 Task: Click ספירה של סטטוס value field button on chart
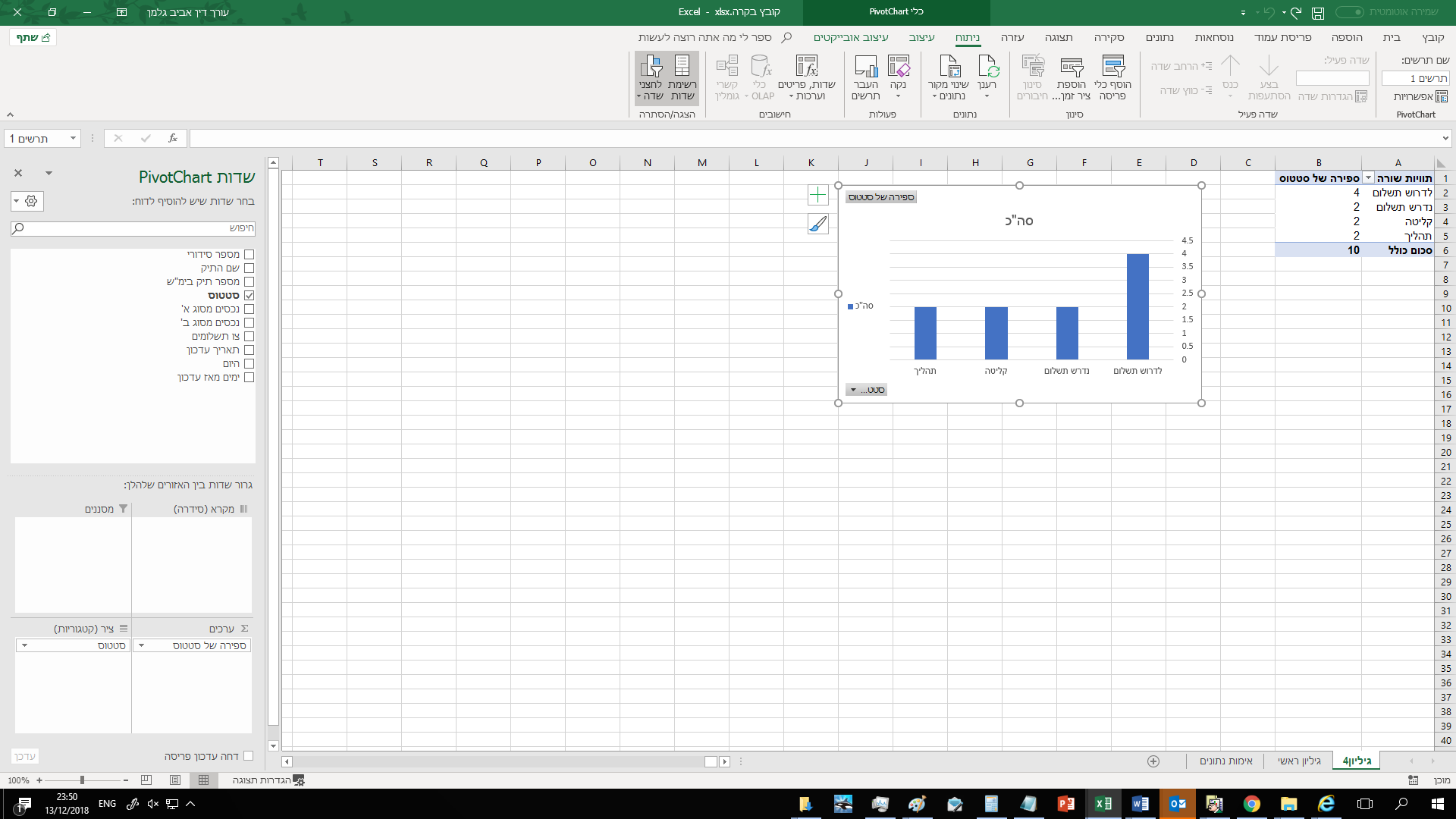tap(881, 197)
